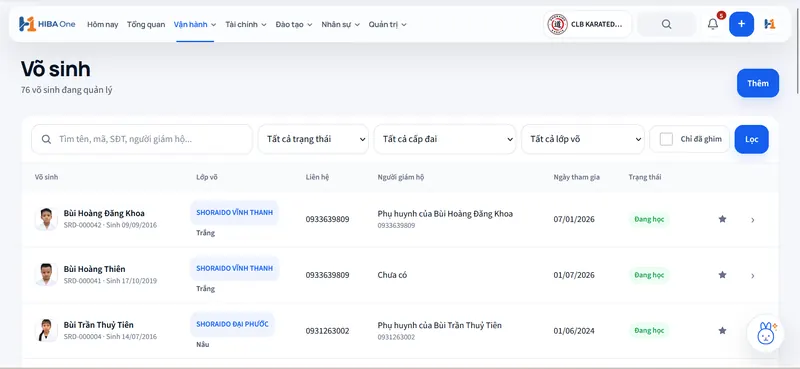Click the 'Ngày tham gia' column header
The image size is (800, 369).
[577, 177]
